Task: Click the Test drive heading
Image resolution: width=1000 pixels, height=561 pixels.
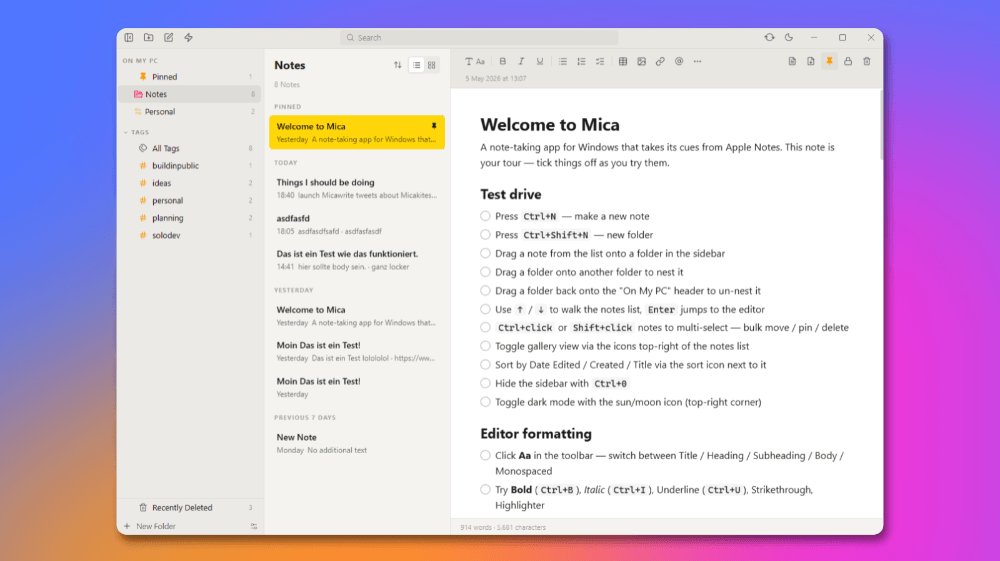Action: pyautogui.click(x=511, y=194)
